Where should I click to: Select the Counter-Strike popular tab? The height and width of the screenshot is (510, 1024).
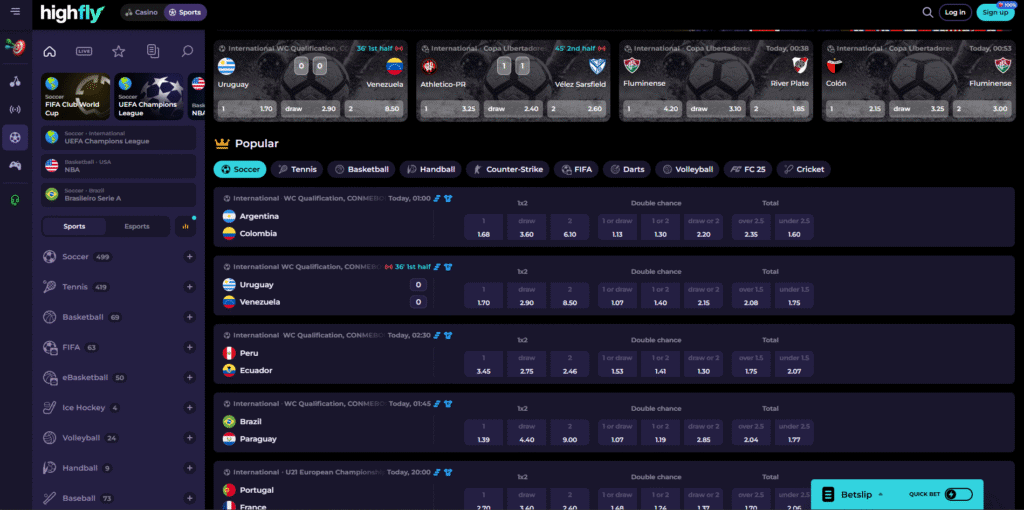[508, 169]
